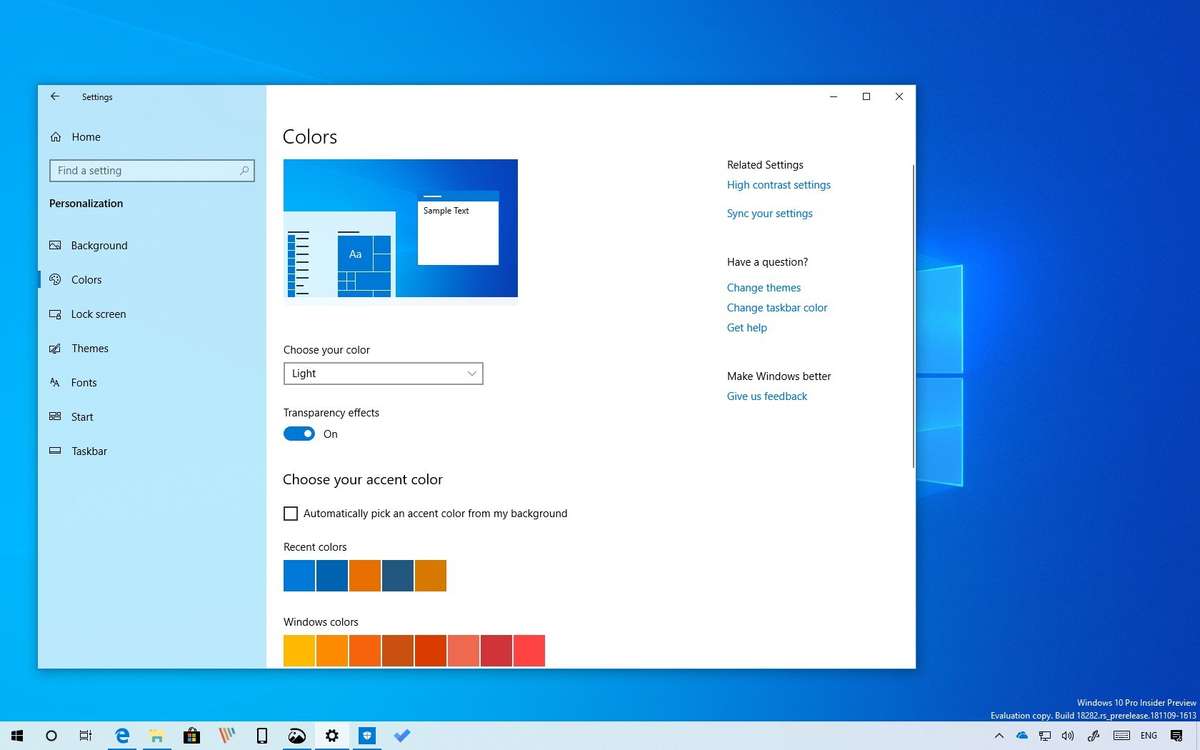Toggle Transparency effects off
Screen dimensions: 1200x750
(299, 433)
